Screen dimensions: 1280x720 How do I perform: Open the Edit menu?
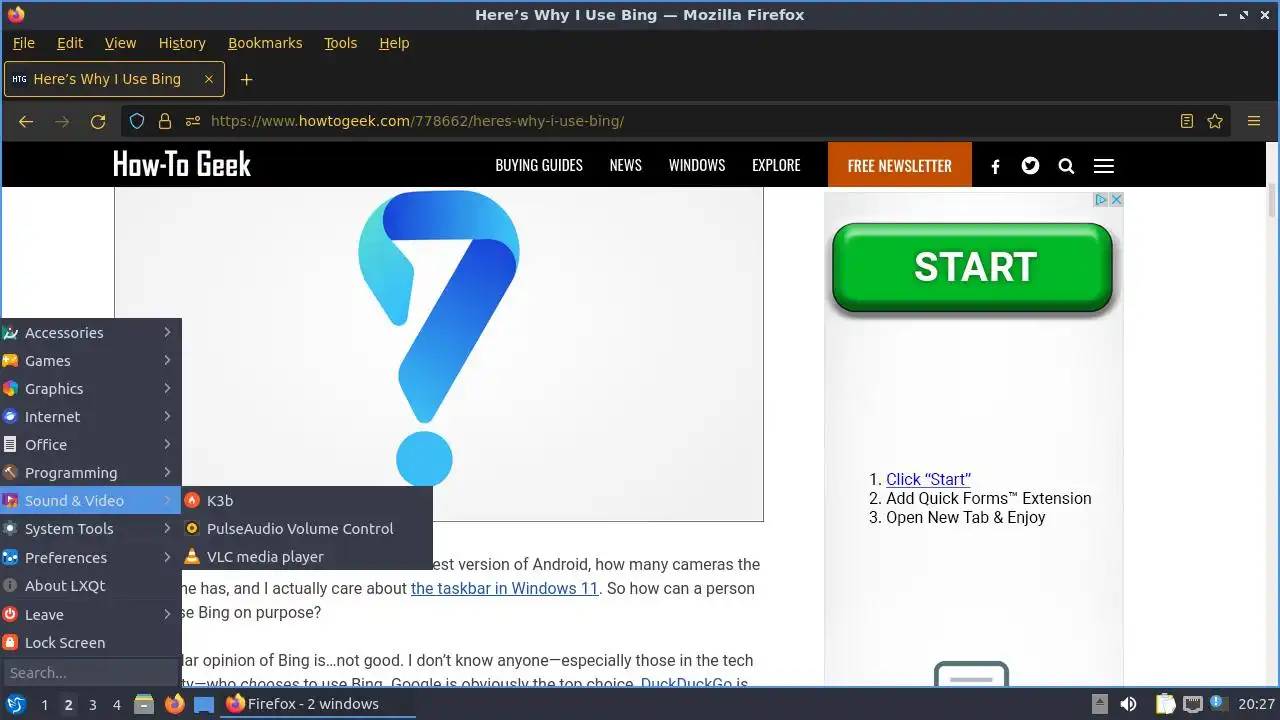pos(70,43)
